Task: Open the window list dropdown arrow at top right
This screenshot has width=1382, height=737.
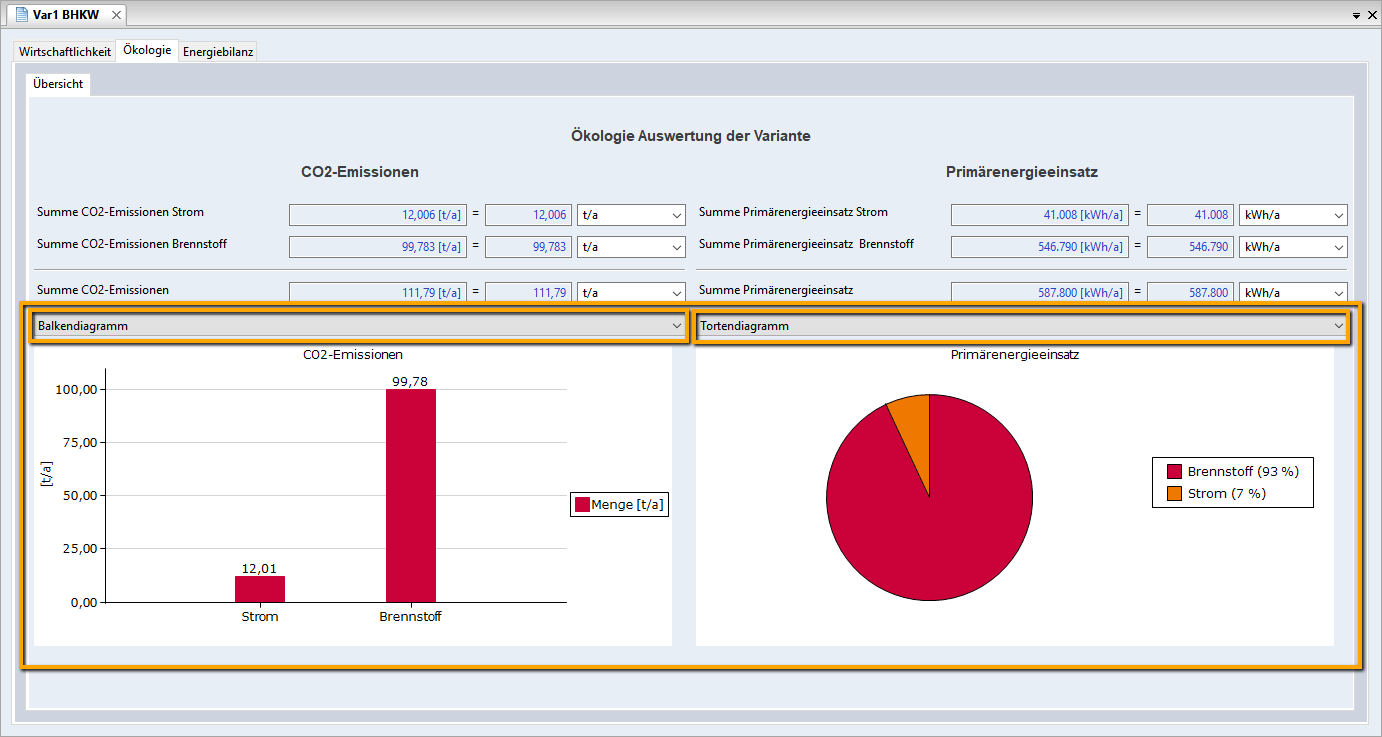Action: pyautogui.click(x=1356, y=16)
